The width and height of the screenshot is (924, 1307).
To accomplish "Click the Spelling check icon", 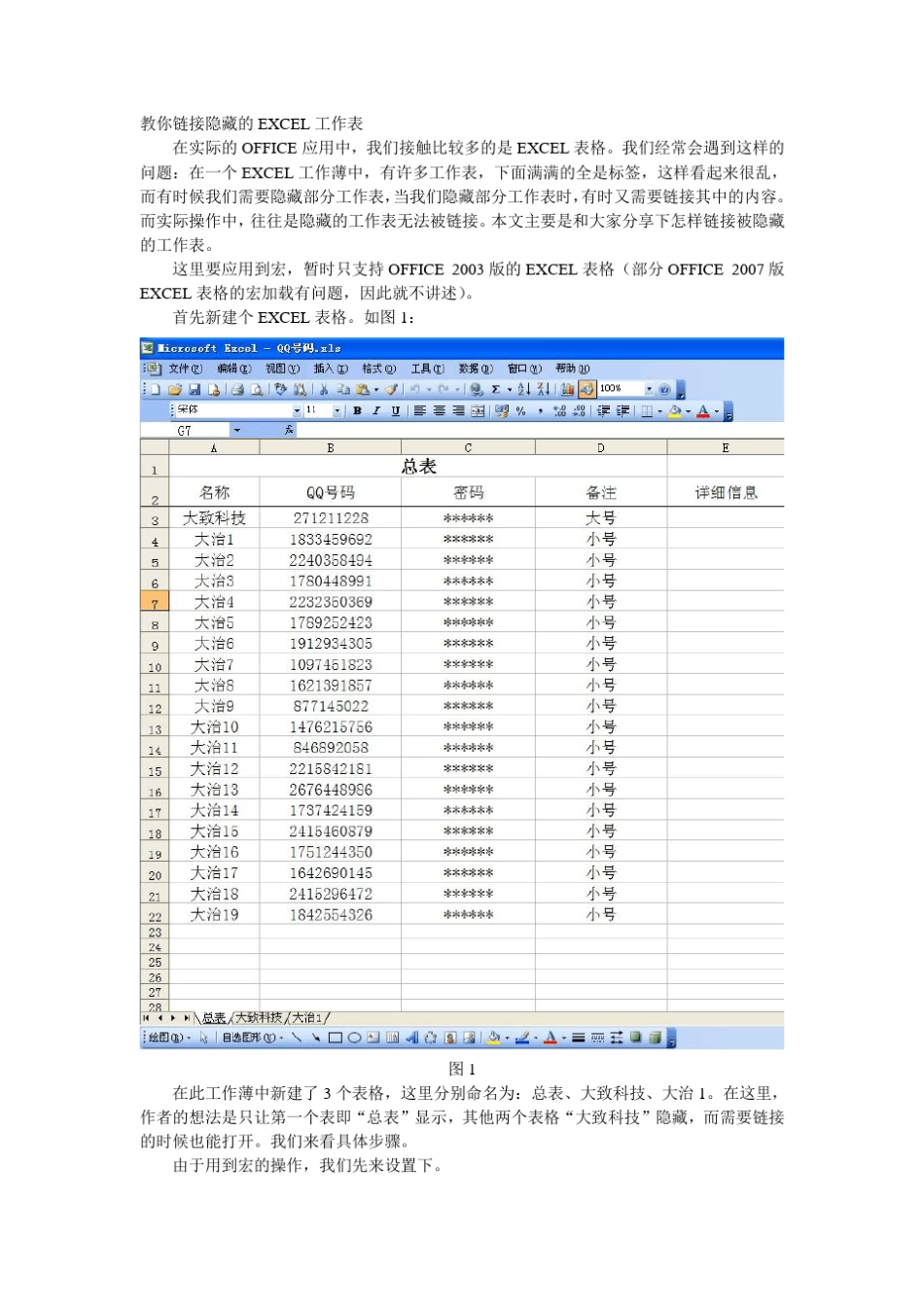I will tap(280, 389).
